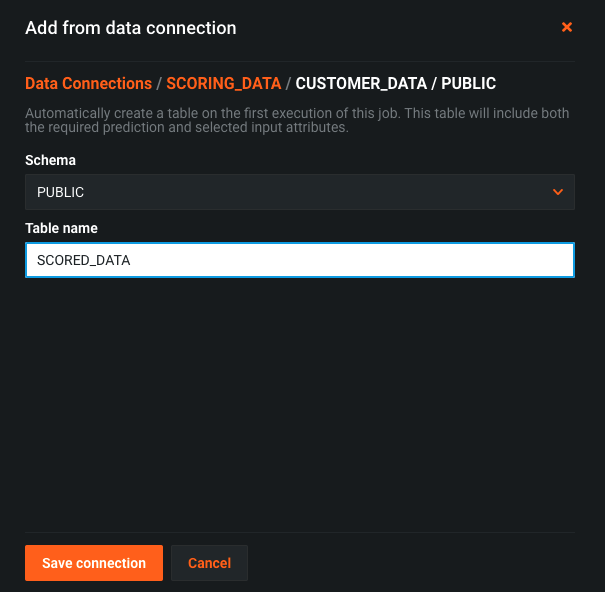Click the slash separator after SCORING_DATA
The height and width of the screenshot is (592, 605).
[x=288, y=83]
